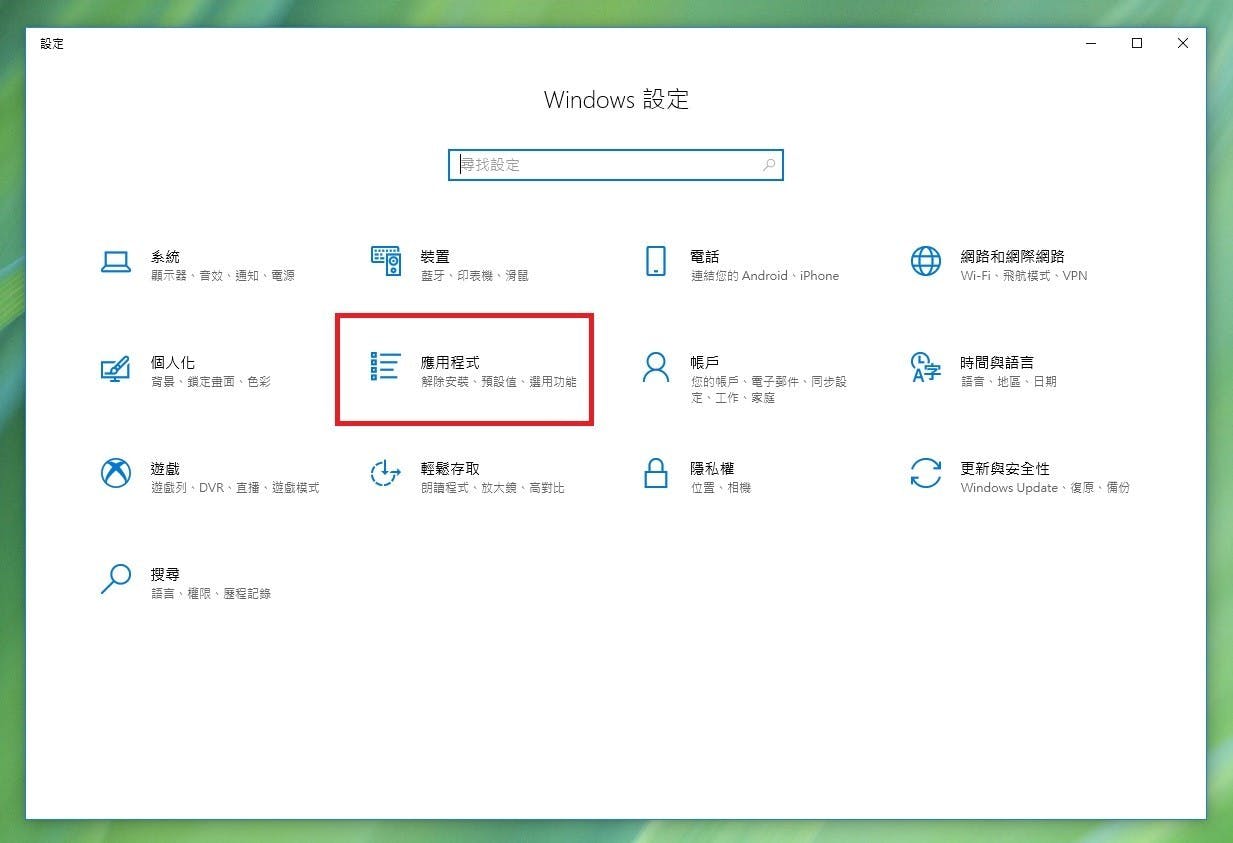Click the 電話 heading text
This screenshot has width=1233, height=843.
point(705,257)
